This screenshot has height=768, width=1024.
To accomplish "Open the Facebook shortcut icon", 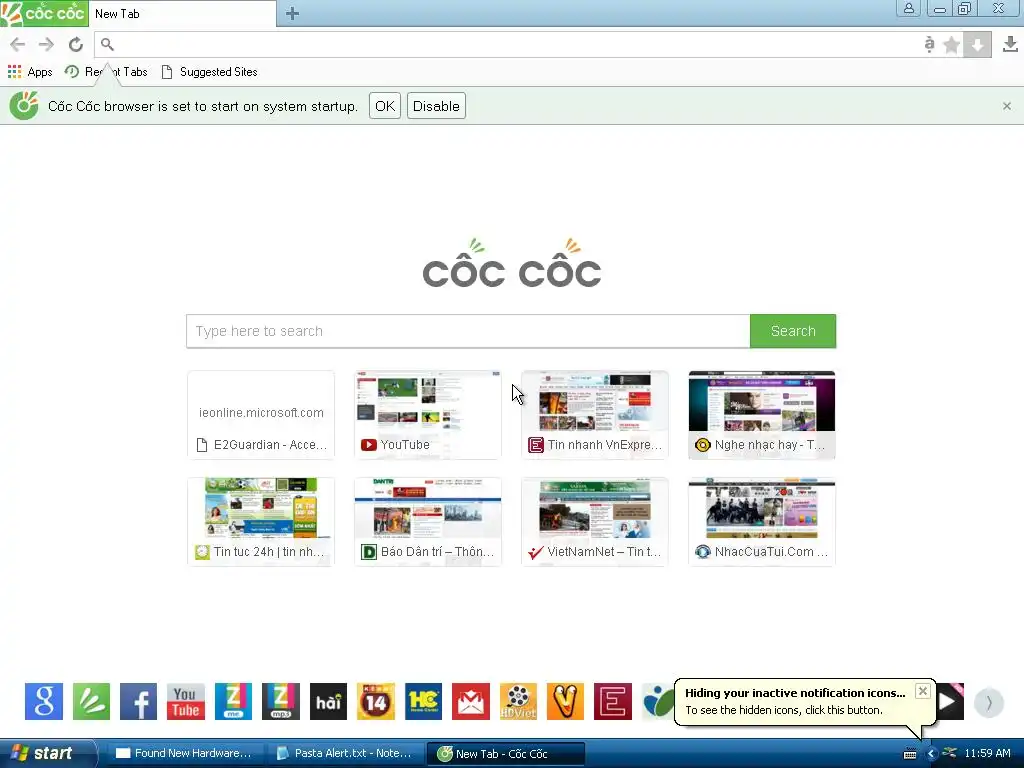I will pyautogui.click(x=138, y=701).
